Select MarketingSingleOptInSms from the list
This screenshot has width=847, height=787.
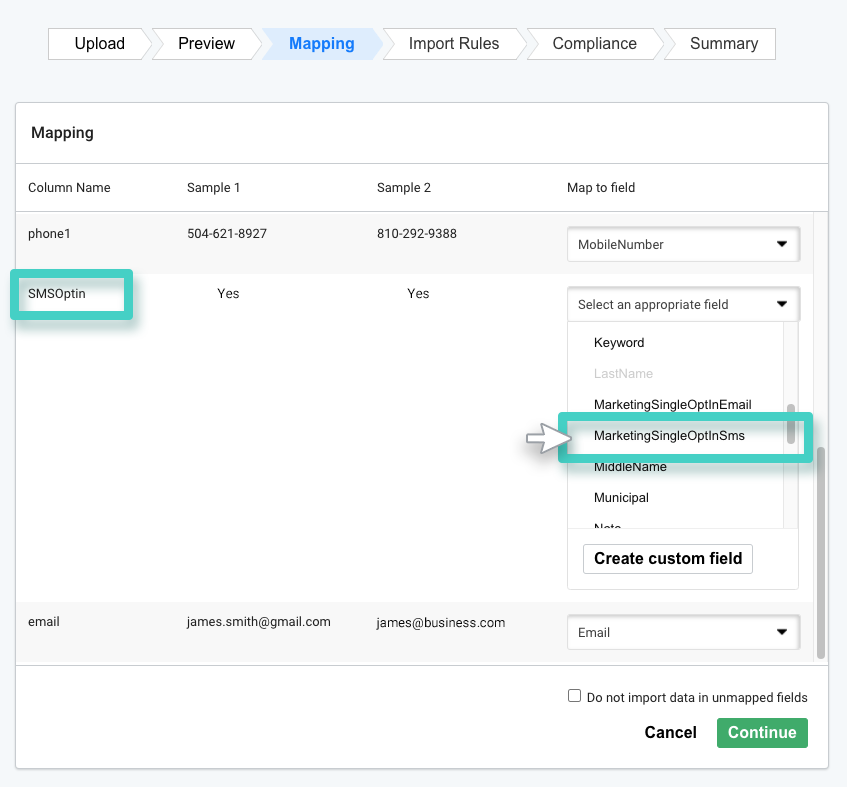(668, 435)
